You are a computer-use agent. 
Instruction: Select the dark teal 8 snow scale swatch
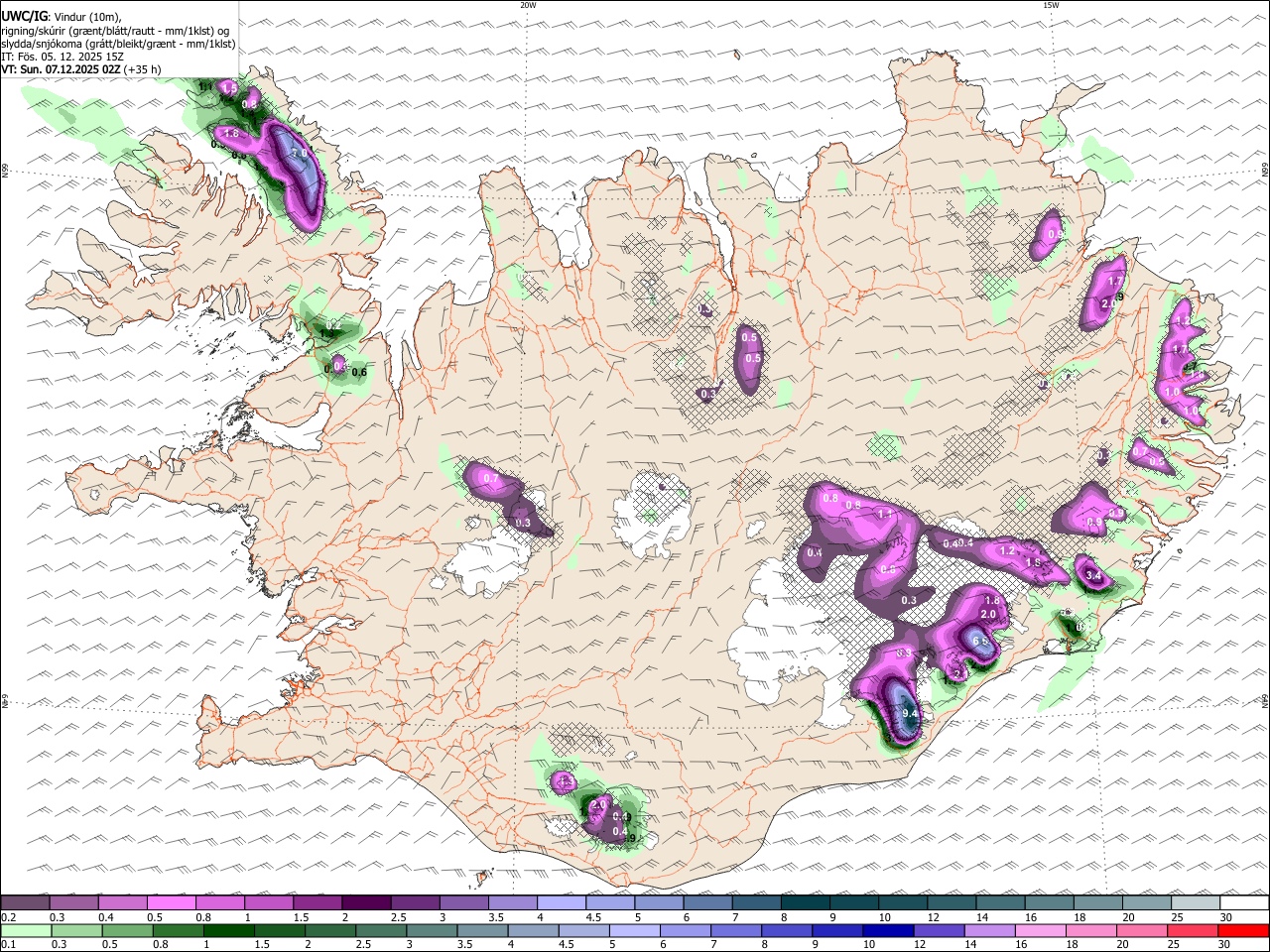pyautogui.click(x=805, y=902)
